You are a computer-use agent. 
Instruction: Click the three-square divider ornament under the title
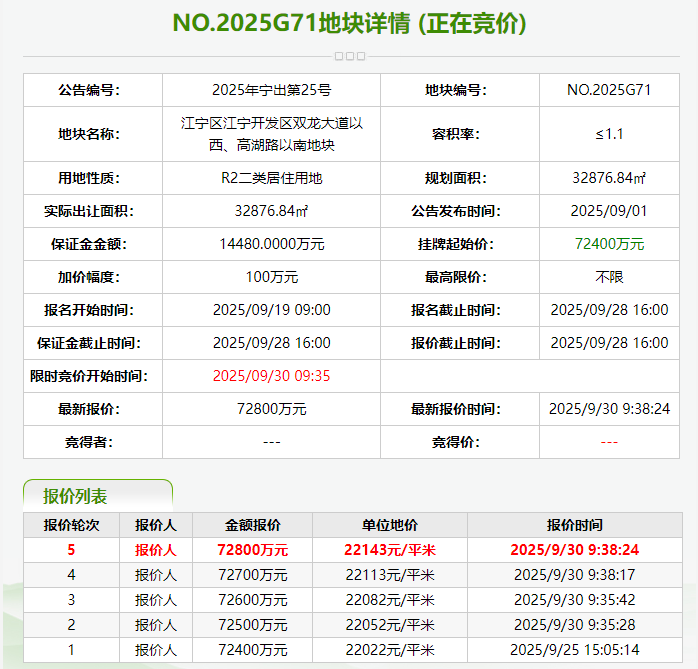point(349,56)
